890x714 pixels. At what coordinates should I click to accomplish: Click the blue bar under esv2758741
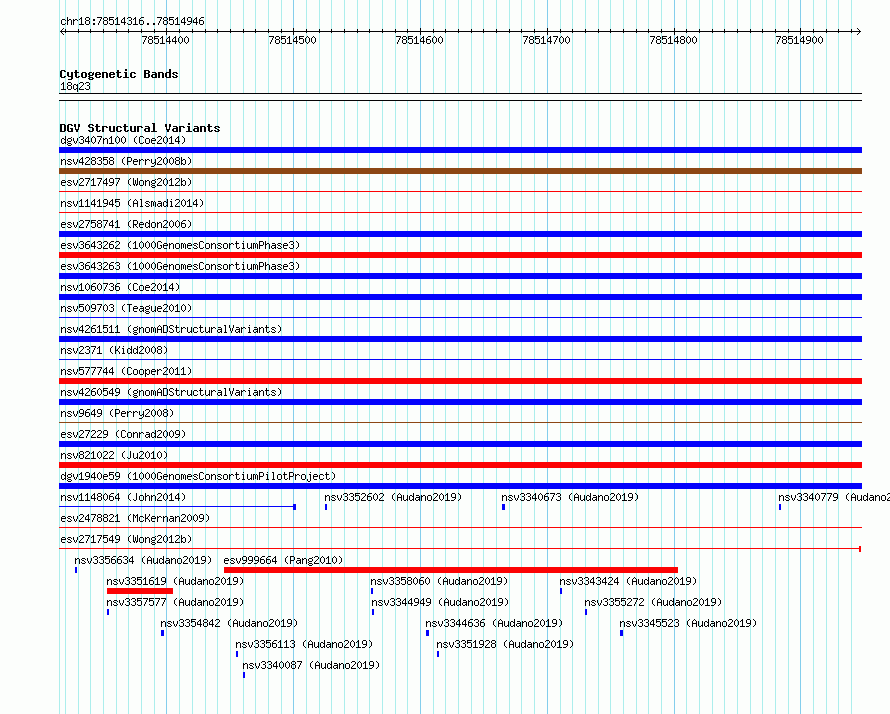point(460,234)
